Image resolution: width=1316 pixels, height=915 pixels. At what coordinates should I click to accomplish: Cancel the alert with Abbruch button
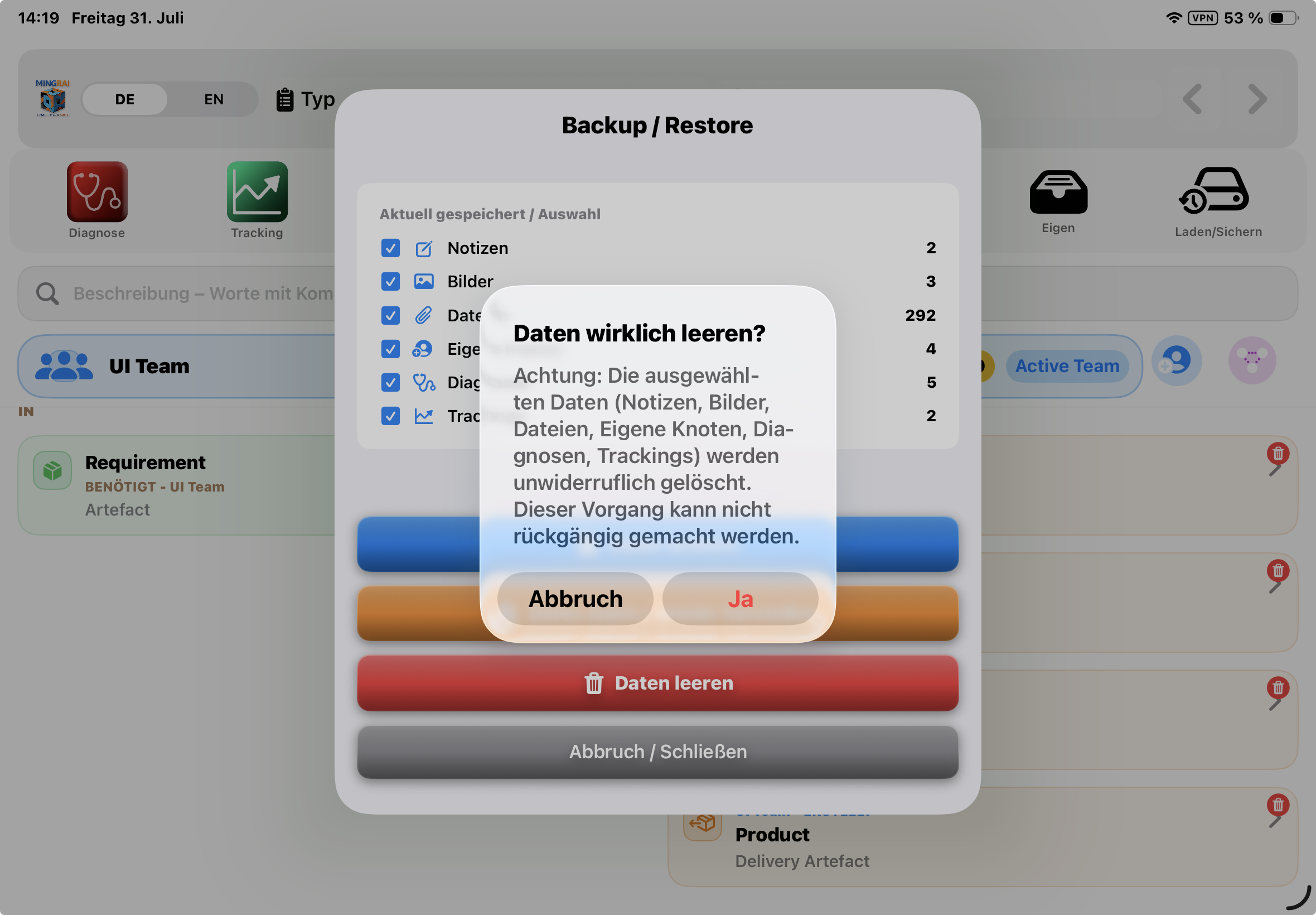tap(575, 599)
